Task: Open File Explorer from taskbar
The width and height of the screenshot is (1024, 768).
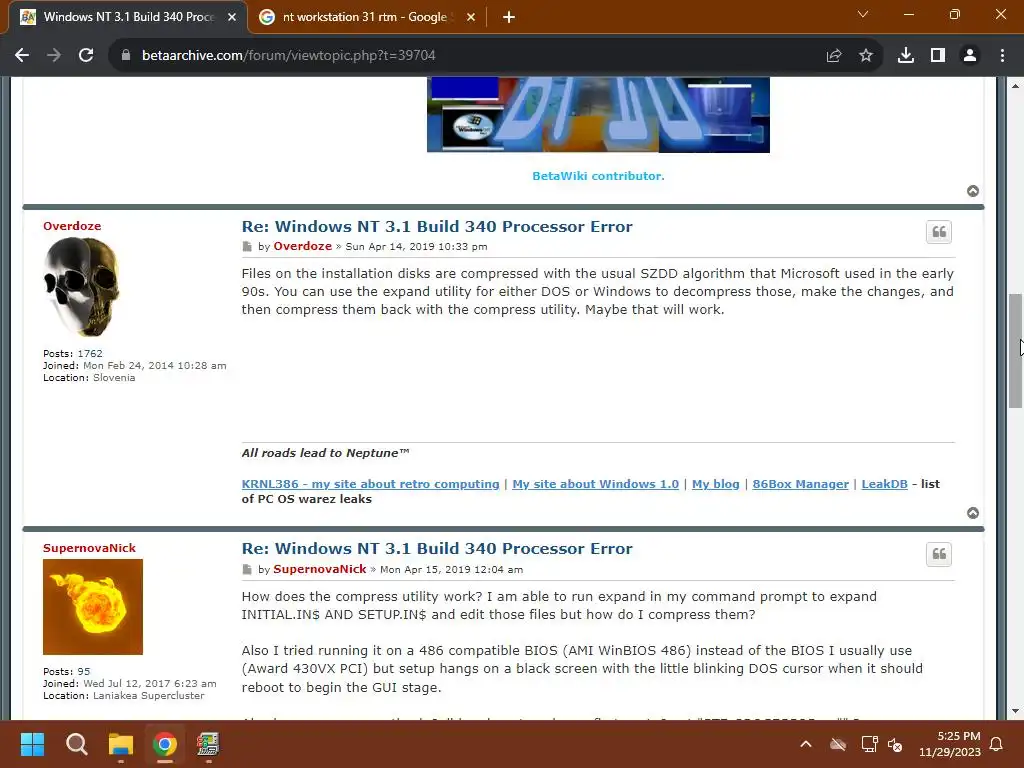Action: (121, 744)
